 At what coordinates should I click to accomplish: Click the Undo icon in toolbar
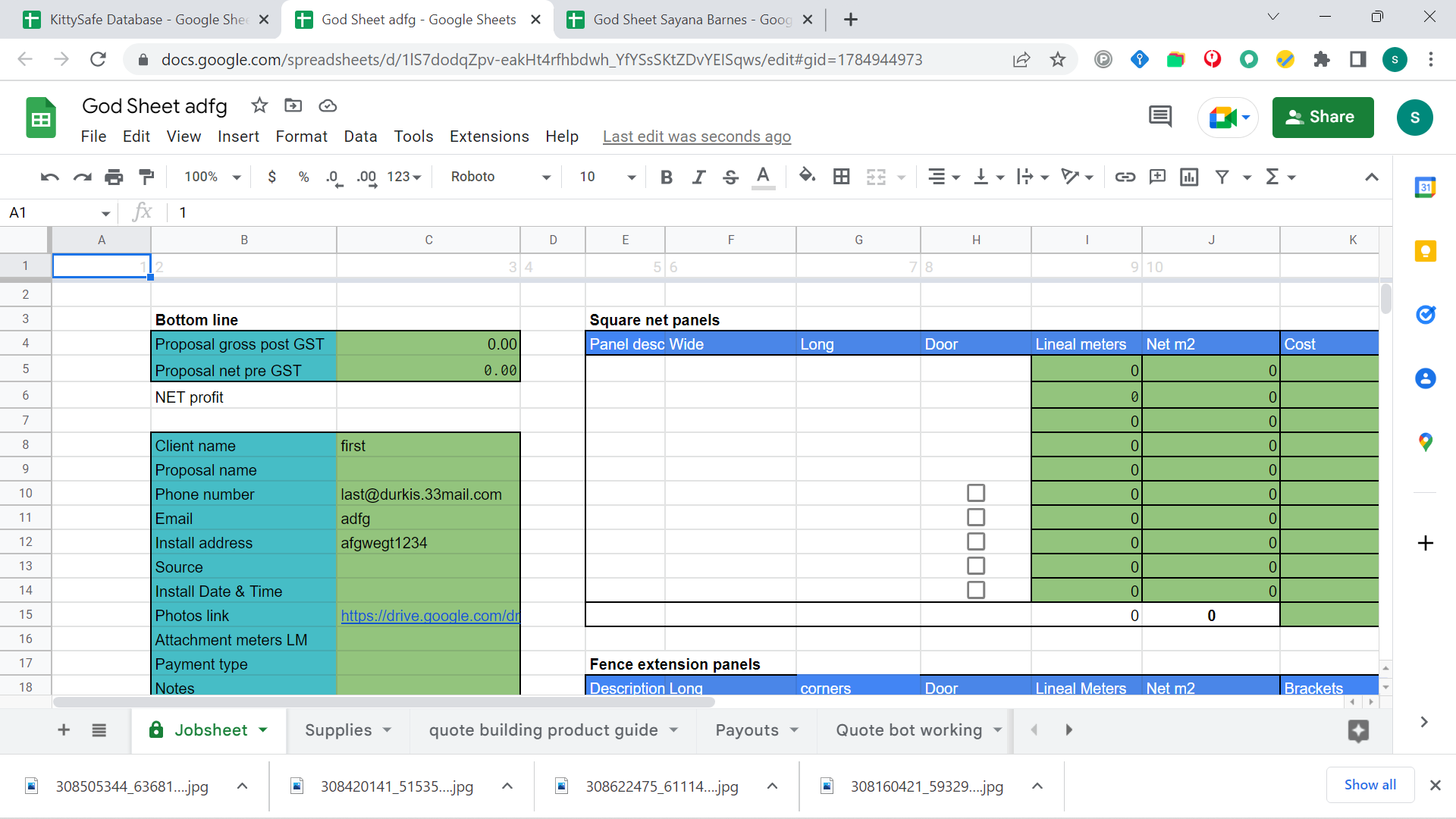pos(50,177)
